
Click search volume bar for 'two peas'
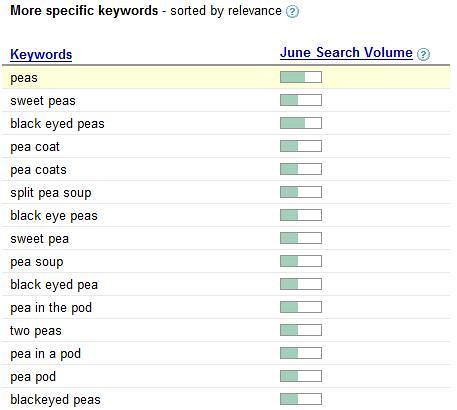pos(301,330)
